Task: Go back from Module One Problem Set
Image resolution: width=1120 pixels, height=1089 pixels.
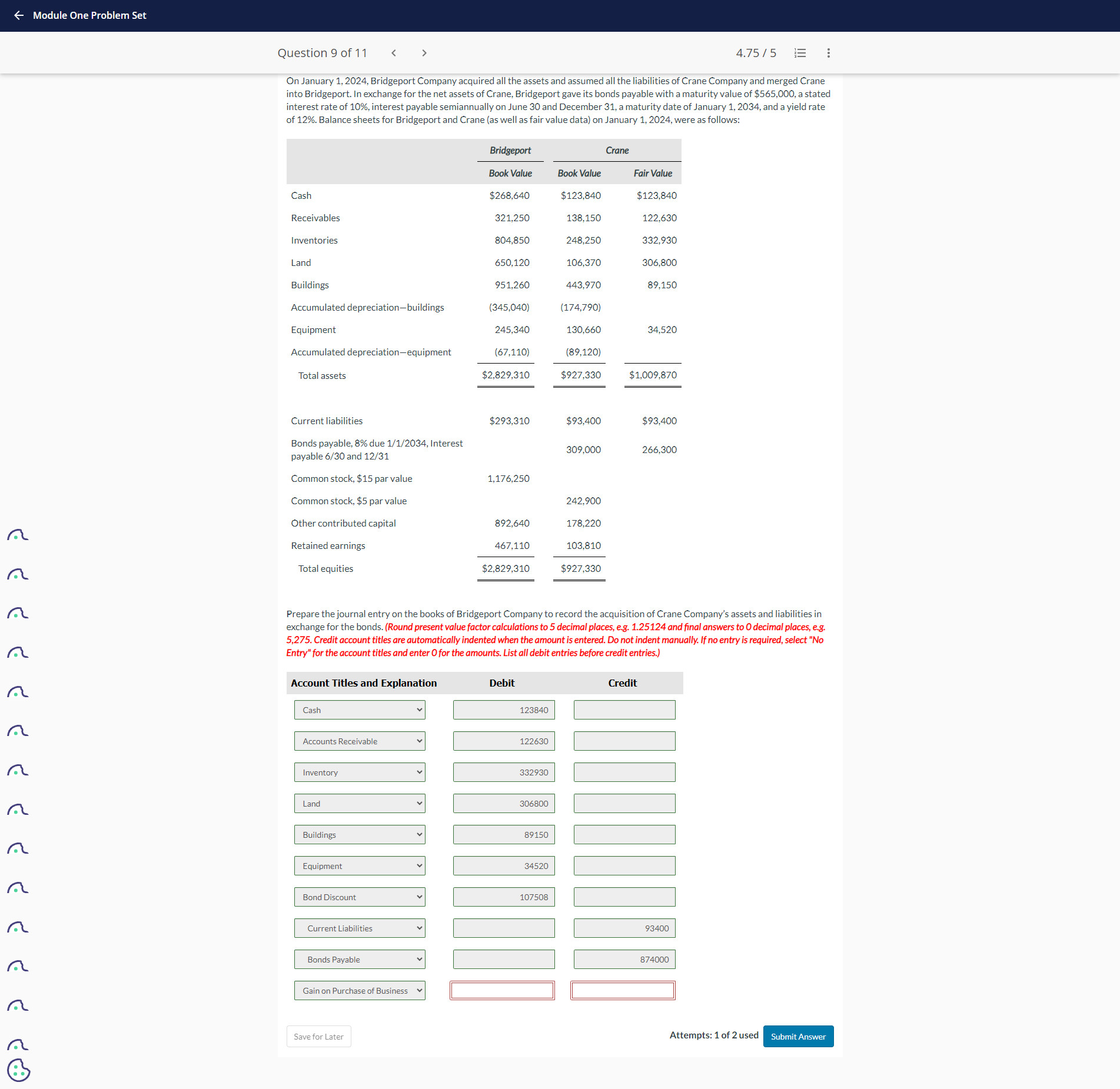Action: click(19, 15)
